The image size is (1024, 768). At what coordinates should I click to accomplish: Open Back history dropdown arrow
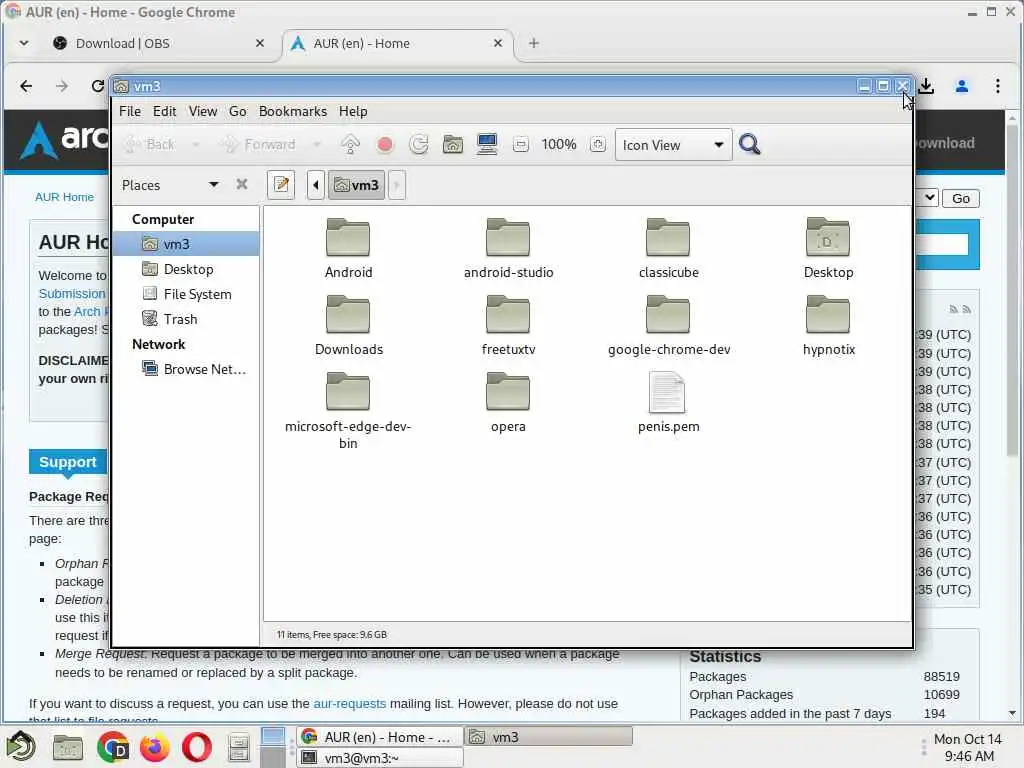click(195, 144)
